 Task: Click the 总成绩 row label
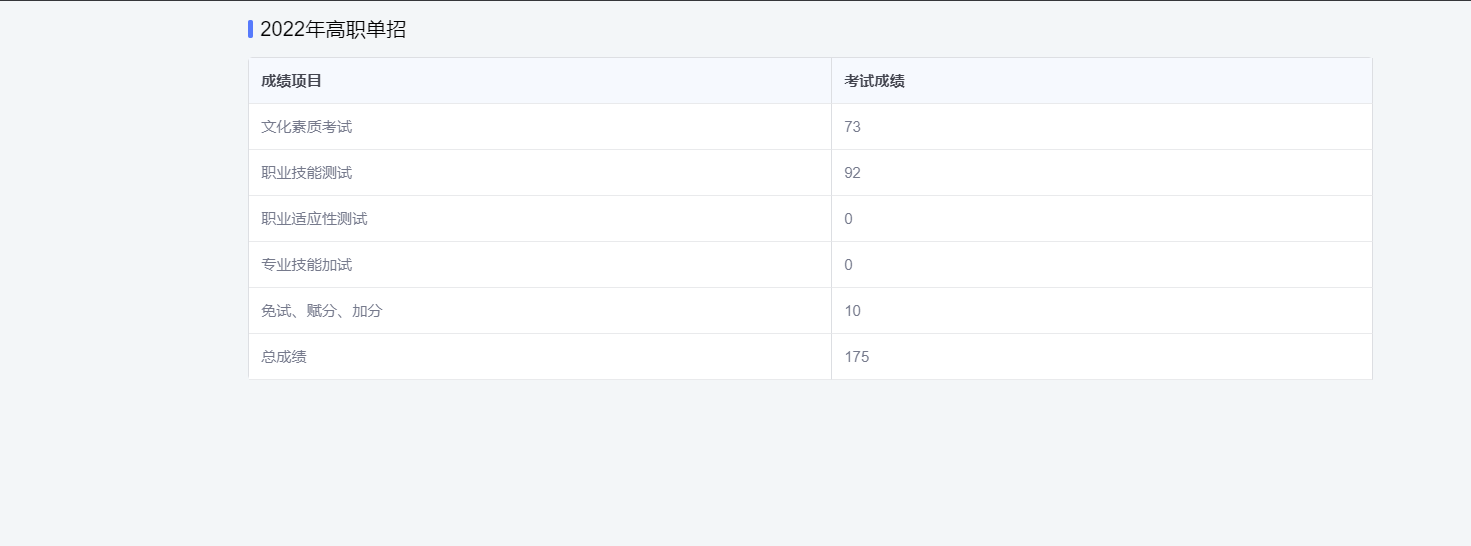click(x=283, y=357)
